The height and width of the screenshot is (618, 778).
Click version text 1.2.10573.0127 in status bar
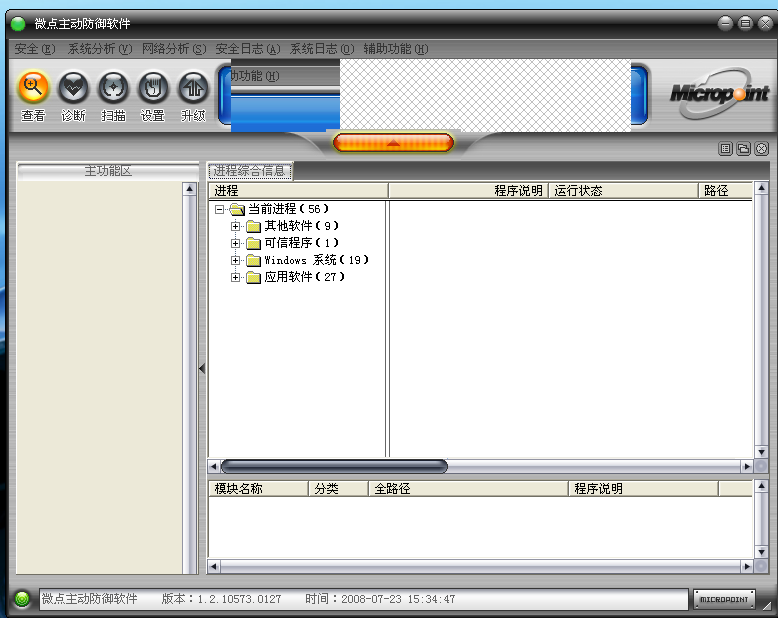pyautogui.click(x=240, y=599)
